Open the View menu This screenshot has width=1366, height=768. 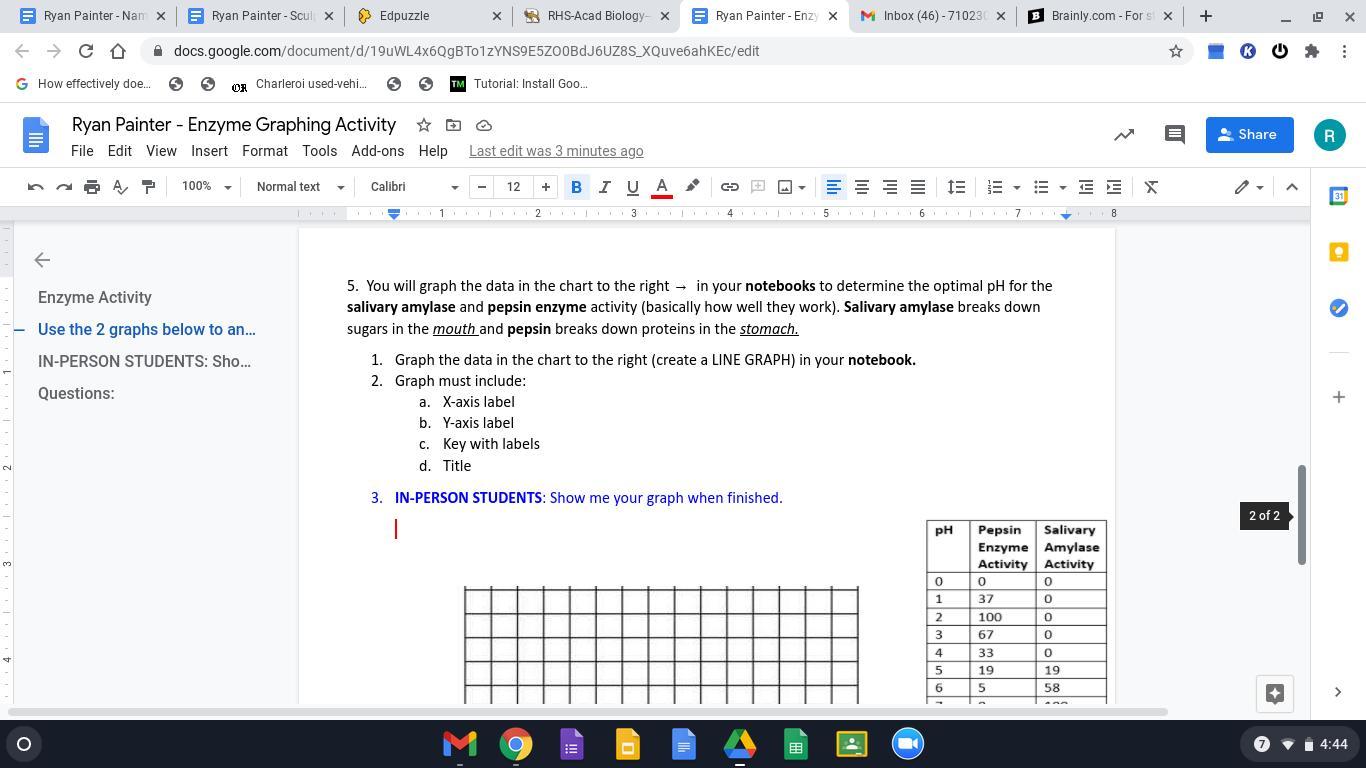tap(161, 151)
